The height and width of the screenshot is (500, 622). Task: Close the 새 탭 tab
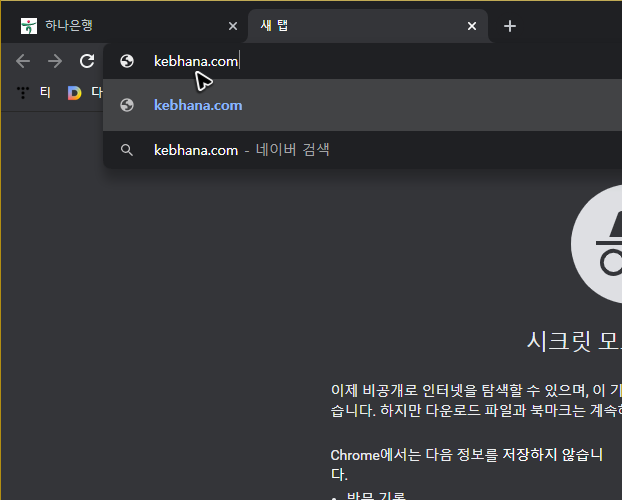[472, 26]
